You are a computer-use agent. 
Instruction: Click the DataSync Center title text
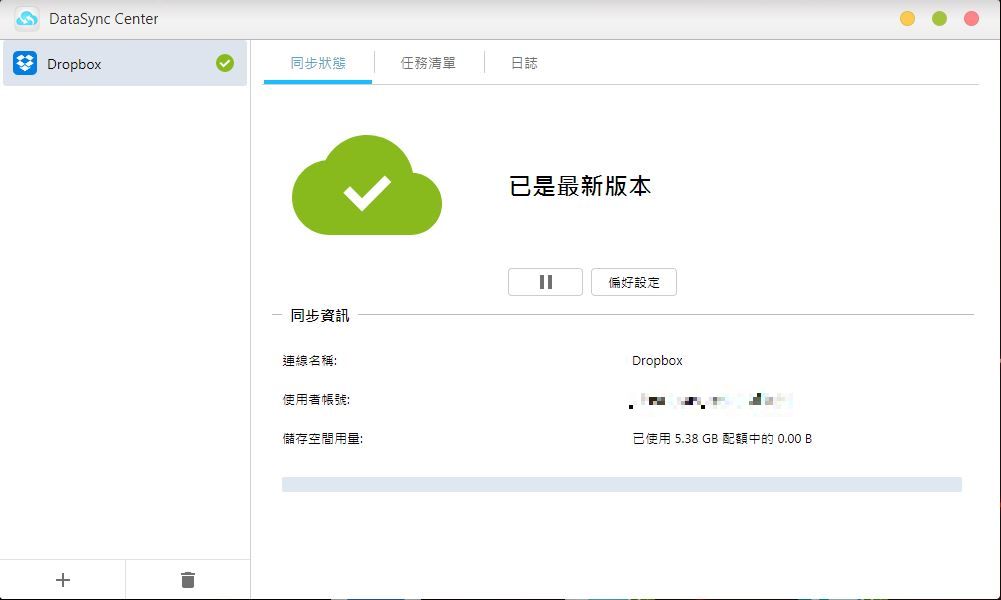pos(103,19)
